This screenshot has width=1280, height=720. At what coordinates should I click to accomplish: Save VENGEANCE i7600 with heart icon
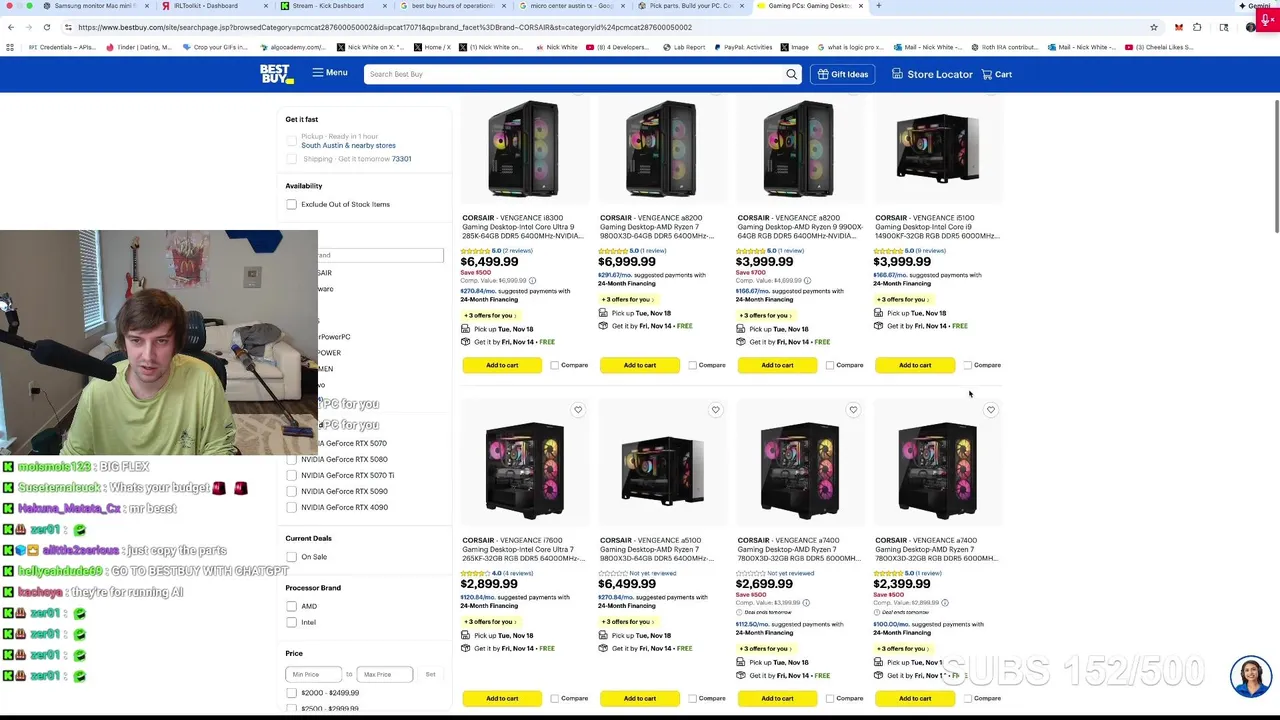[578, 410]
